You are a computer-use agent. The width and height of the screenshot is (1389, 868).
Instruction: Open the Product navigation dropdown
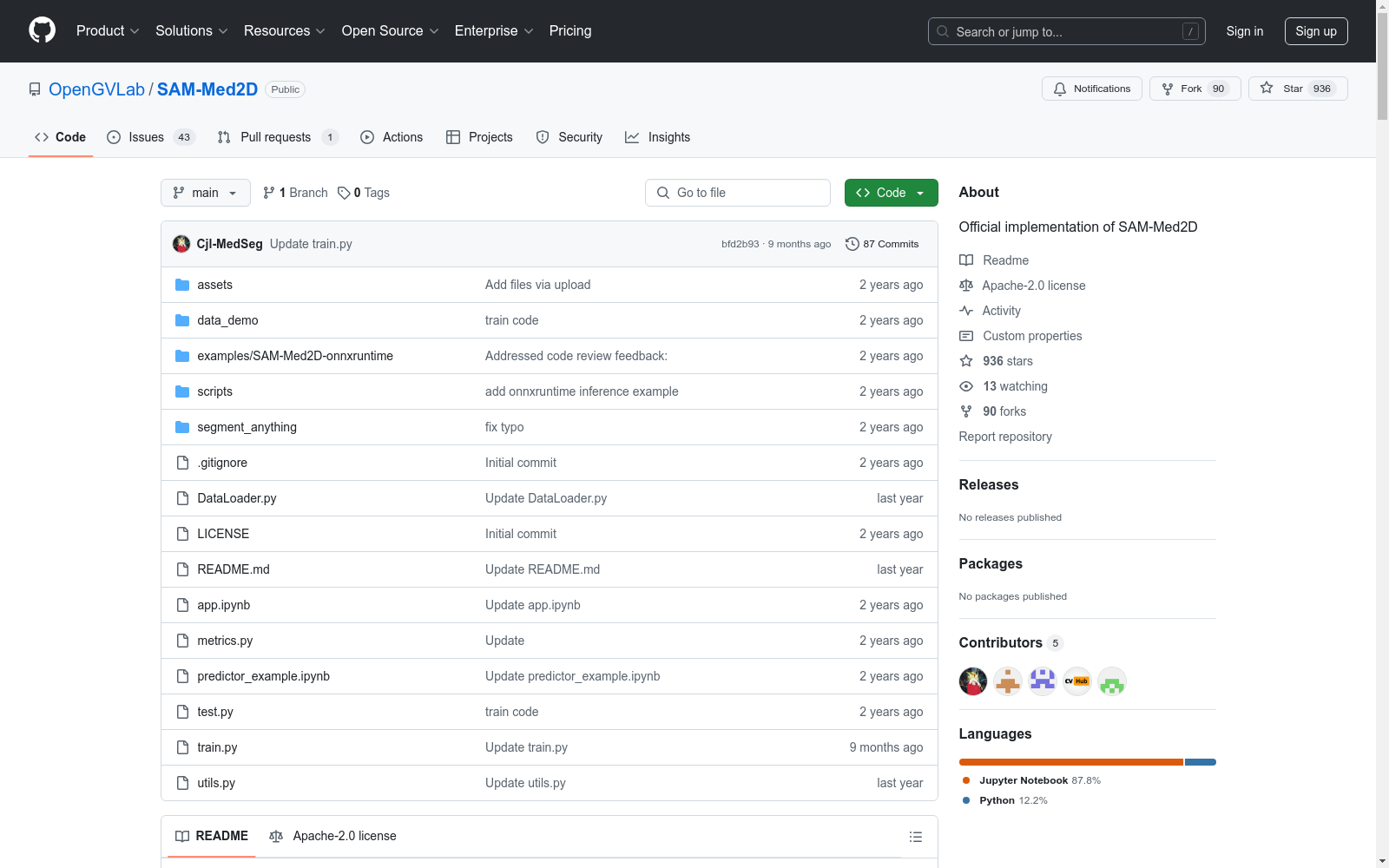point(108,31)
